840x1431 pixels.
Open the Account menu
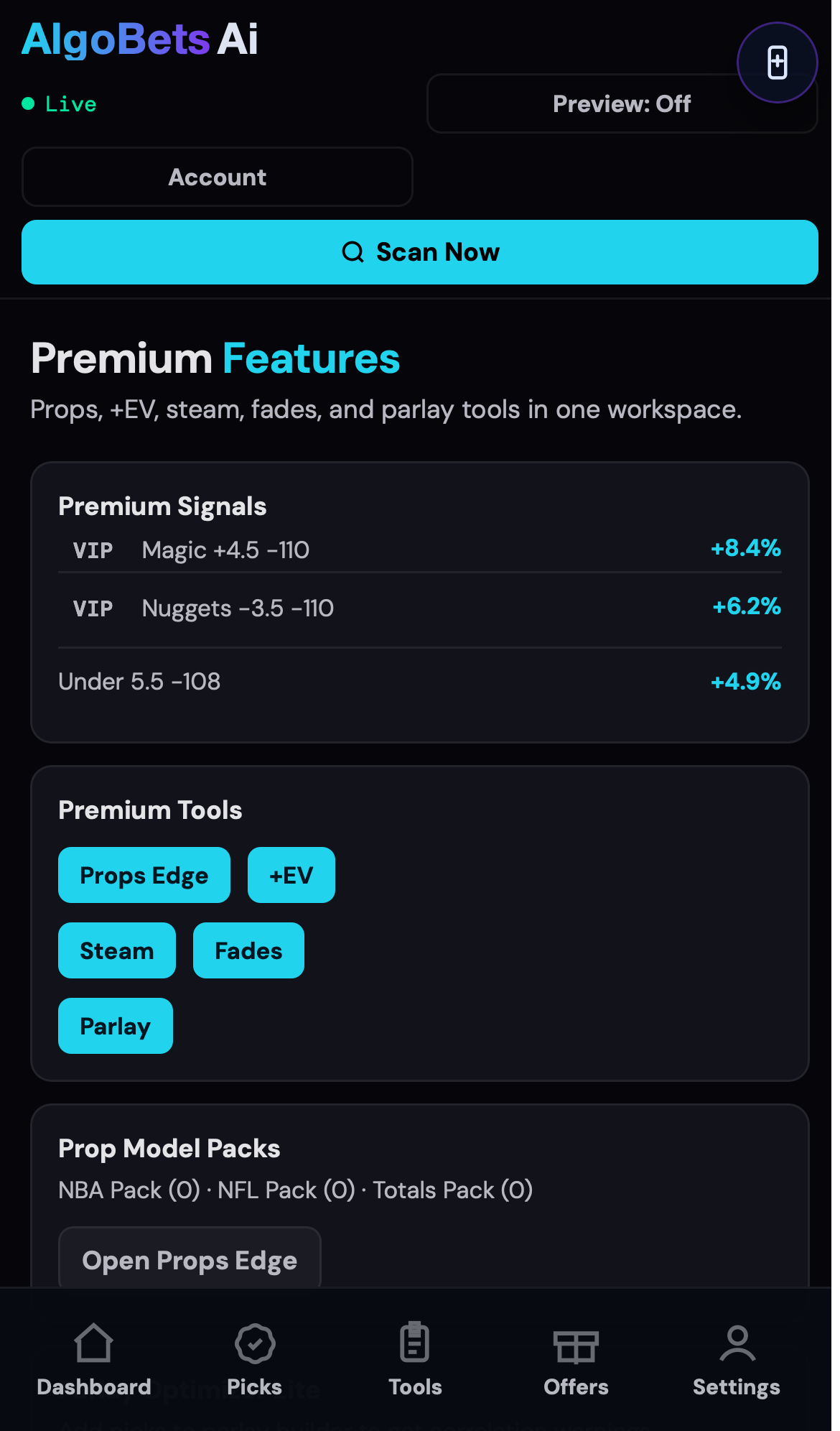tap(217, 177)
